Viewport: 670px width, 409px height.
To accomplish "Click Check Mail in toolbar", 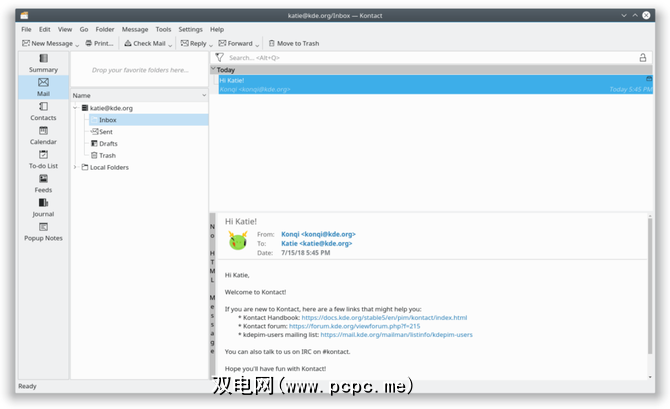I will click(x=145, y=43).
